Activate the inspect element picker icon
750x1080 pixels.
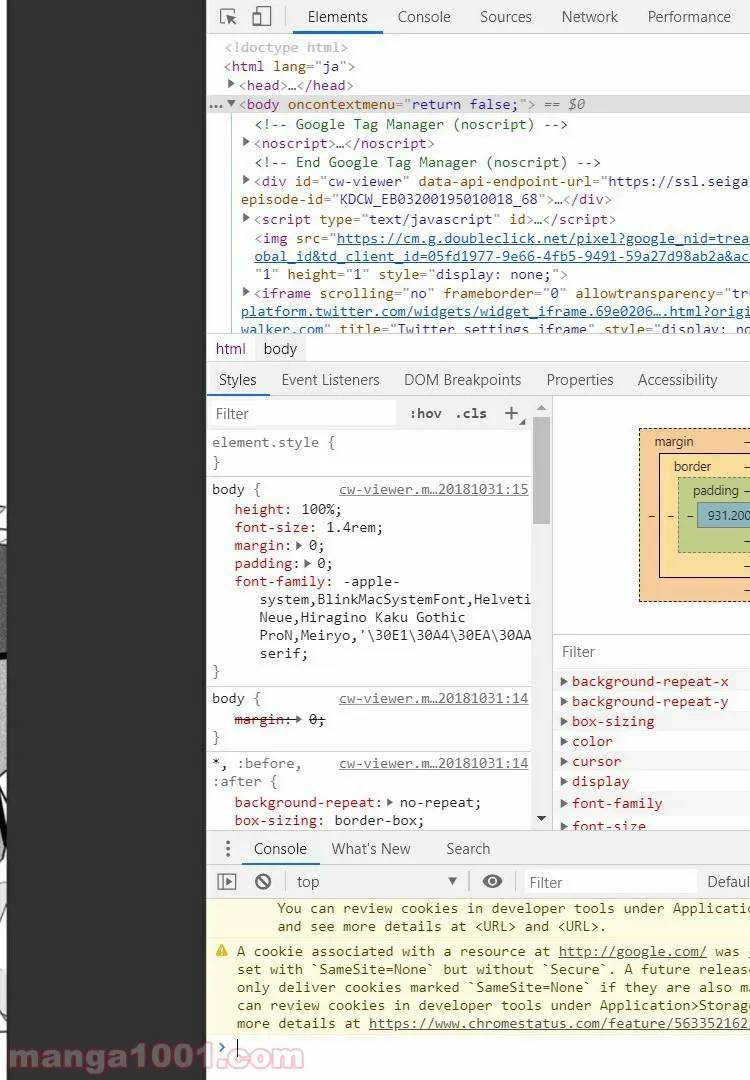[x=228, y=17]
